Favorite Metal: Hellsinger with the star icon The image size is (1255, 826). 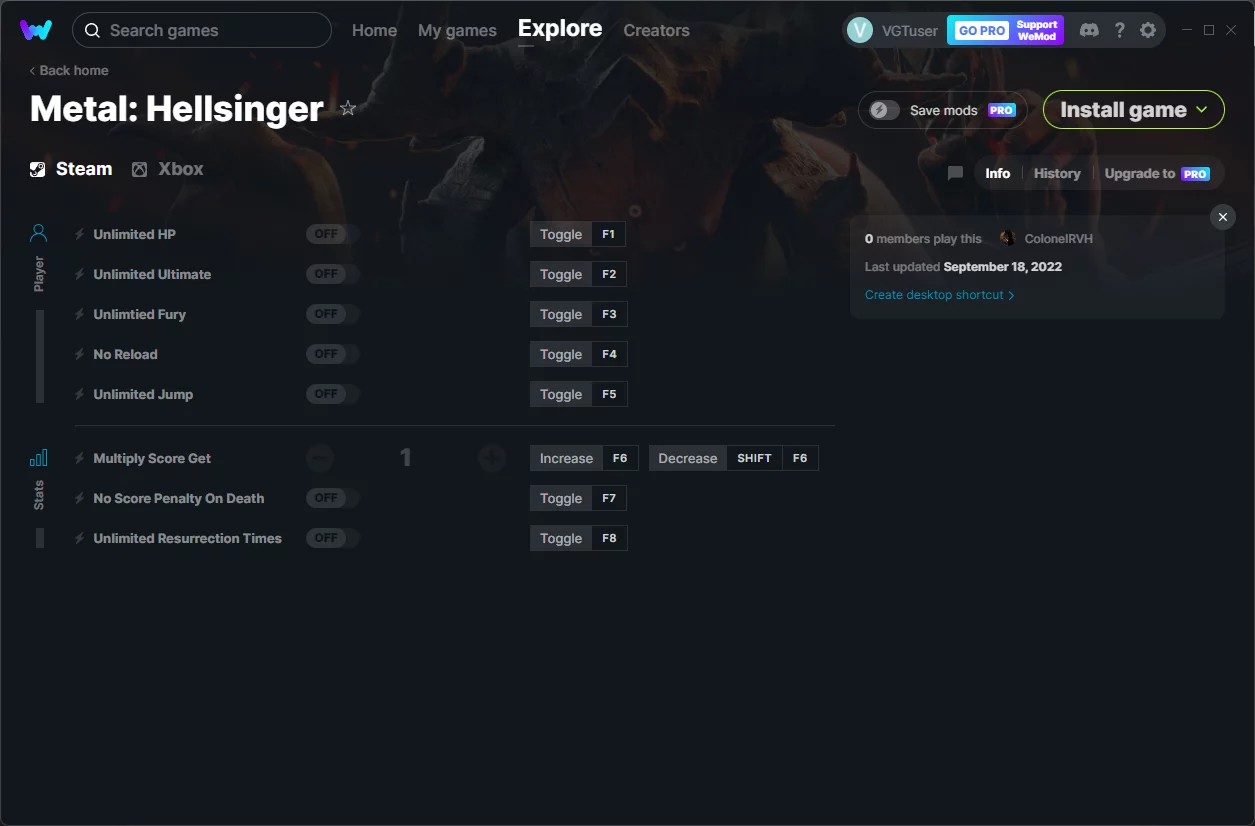348,108
